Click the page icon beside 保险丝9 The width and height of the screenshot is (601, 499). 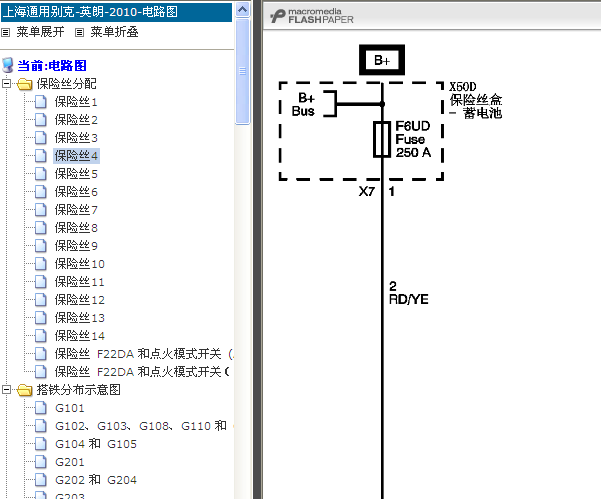(x=41, y=246)
